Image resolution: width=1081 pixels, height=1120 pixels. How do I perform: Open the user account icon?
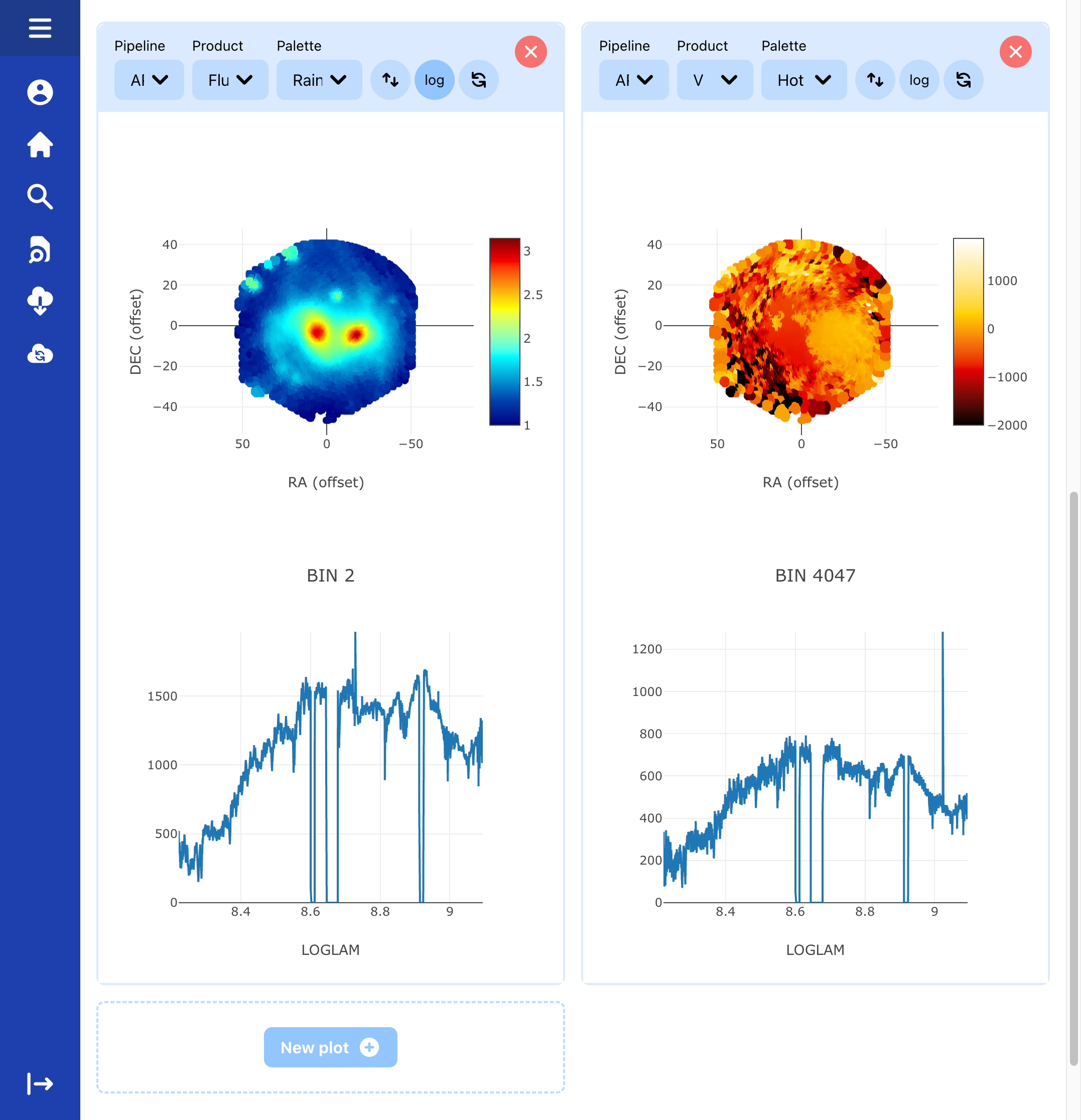40,92
